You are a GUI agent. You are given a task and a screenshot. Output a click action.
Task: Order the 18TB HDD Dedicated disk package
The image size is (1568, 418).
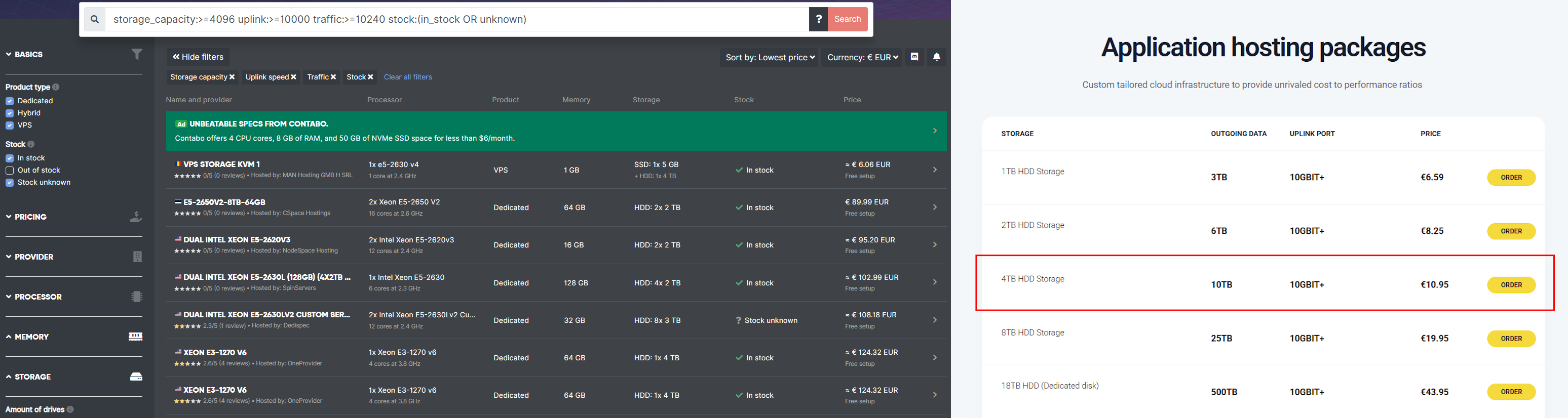(x=1511, y=392)
